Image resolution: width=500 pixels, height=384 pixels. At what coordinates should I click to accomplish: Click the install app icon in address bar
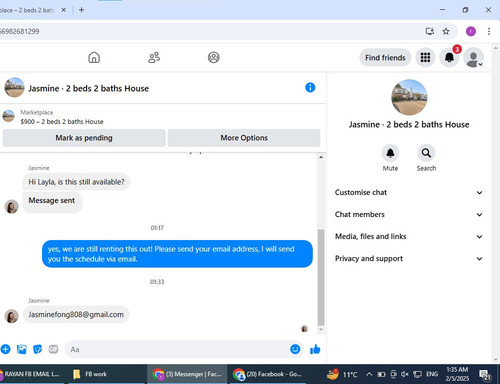430,31
